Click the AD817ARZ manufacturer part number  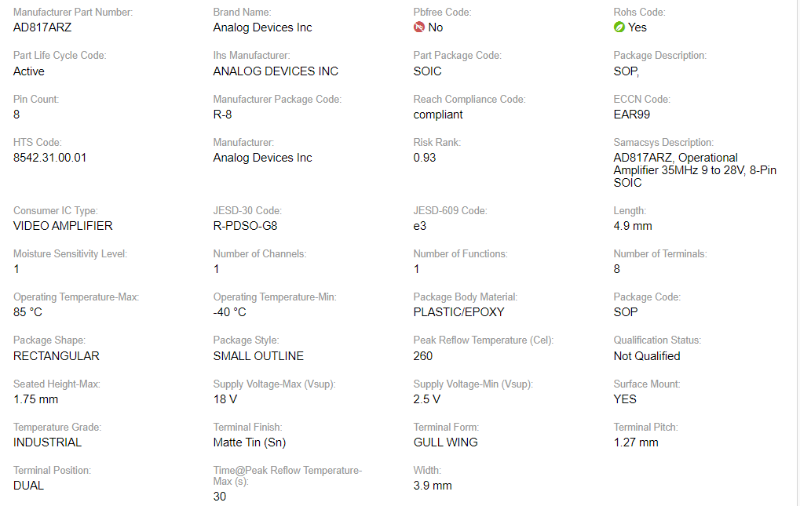pyautogui.click(x=42, y=28)
